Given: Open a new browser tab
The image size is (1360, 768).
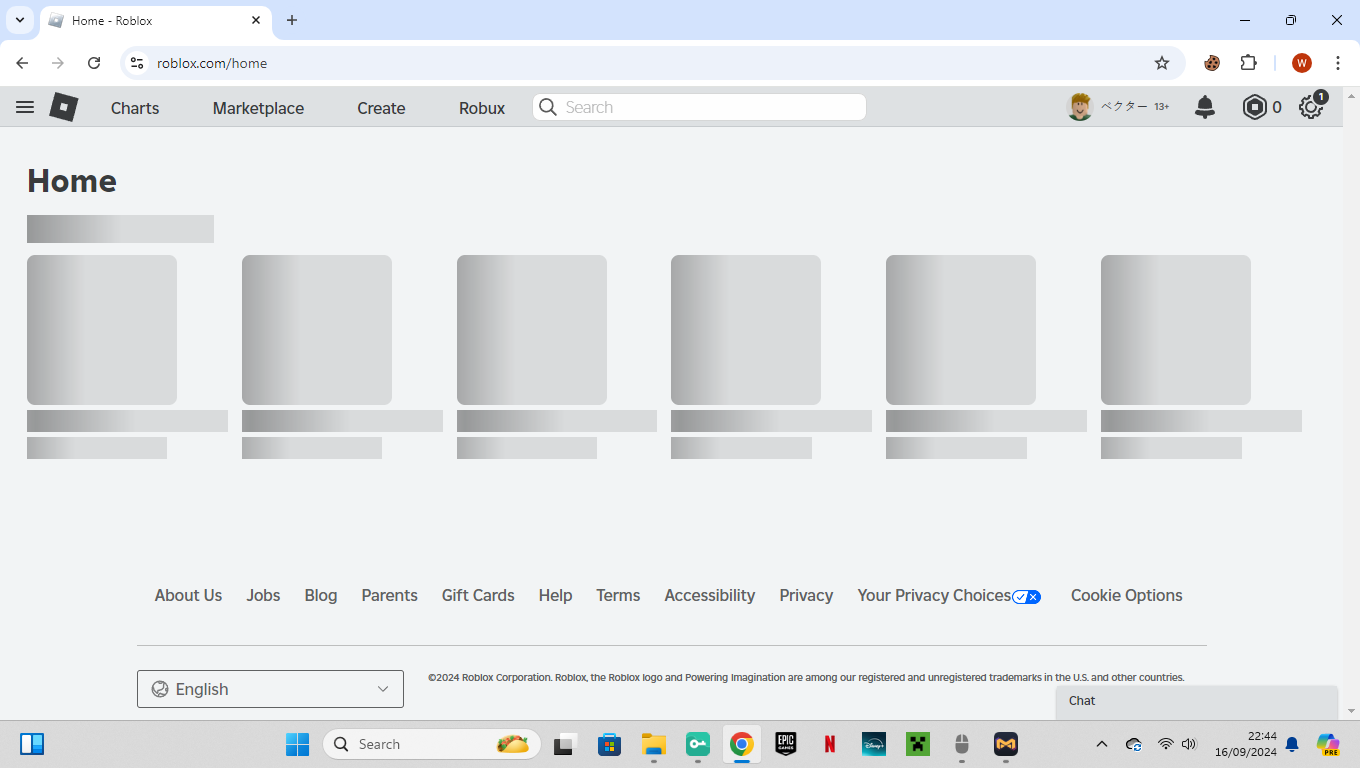Looking at the screenshot, I should 292,20.
